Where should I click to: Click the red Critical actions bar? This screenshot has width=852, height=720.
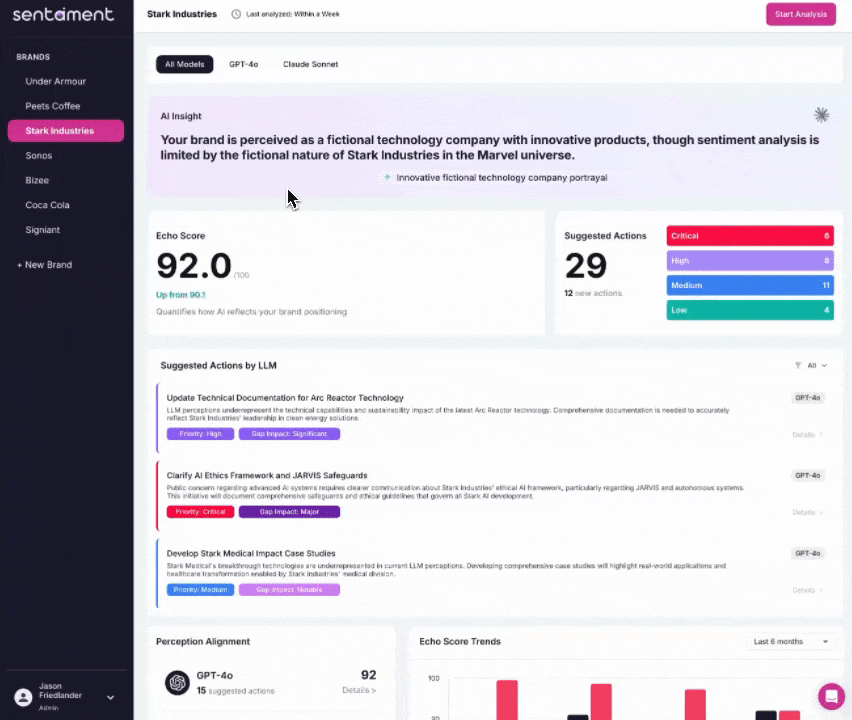[x=750, y=236]
